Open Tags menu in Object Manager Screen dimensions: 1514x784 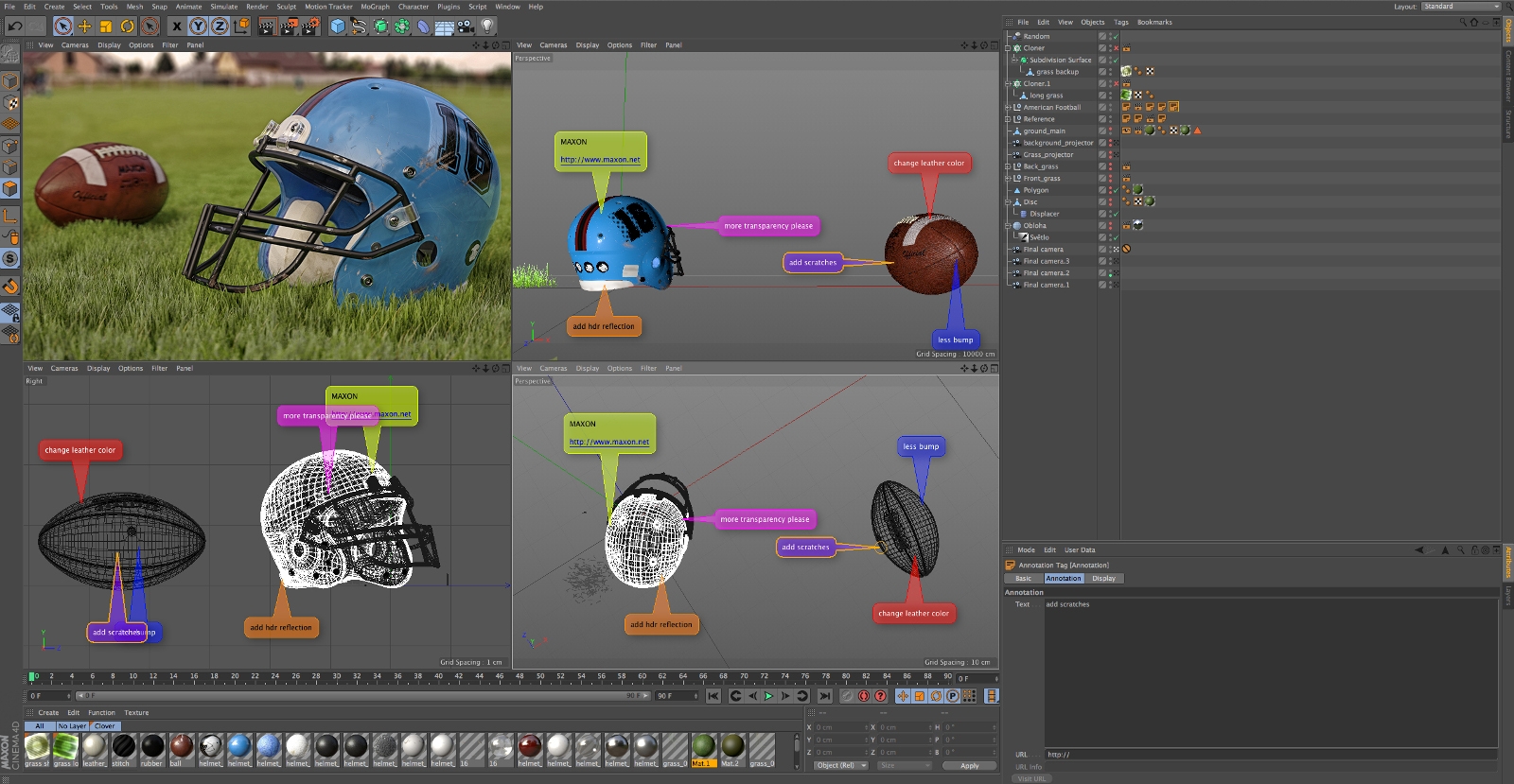(1121, 22)
